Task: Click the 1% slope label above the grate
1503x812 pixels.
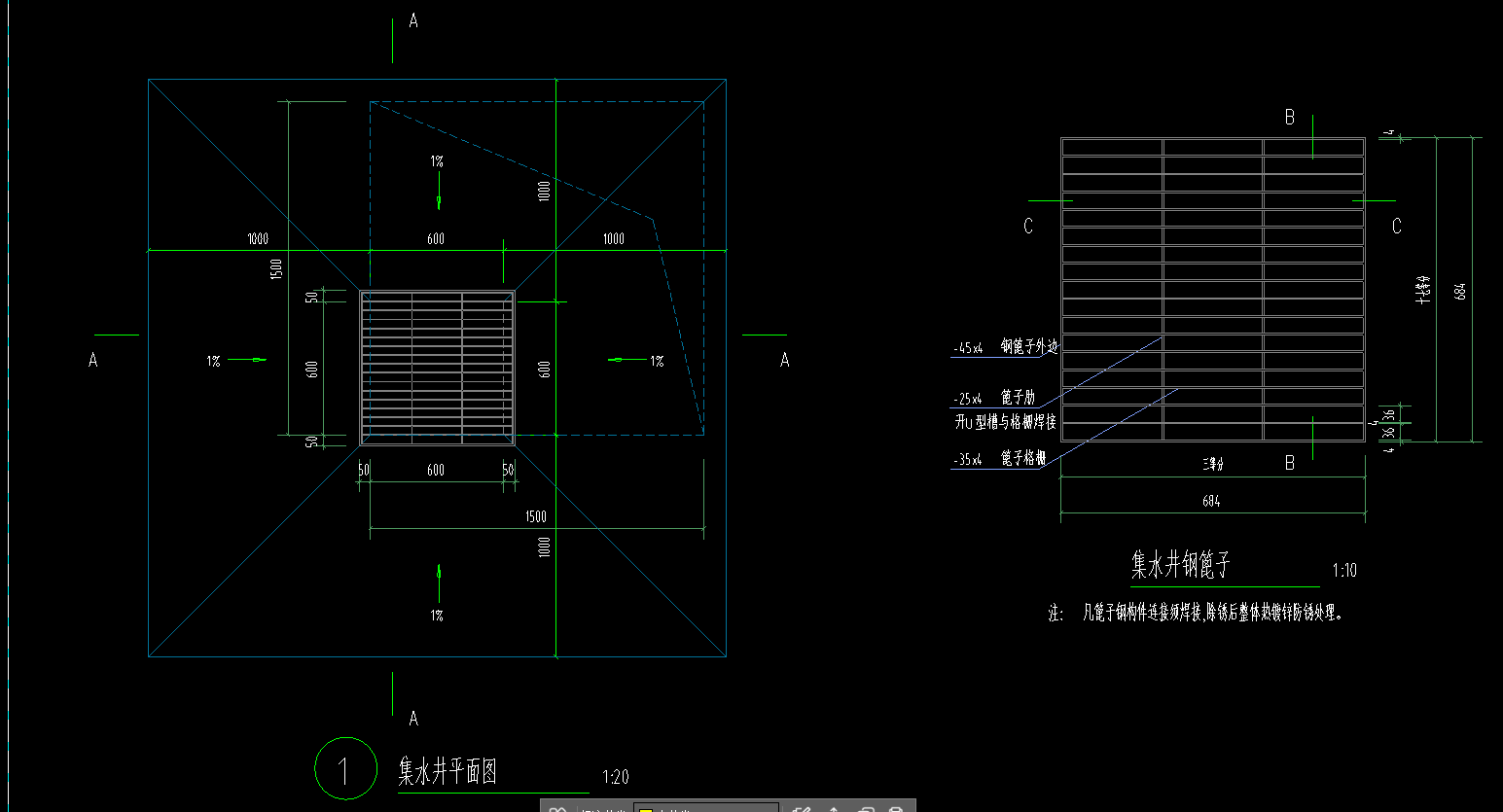Action: point(437,161)
